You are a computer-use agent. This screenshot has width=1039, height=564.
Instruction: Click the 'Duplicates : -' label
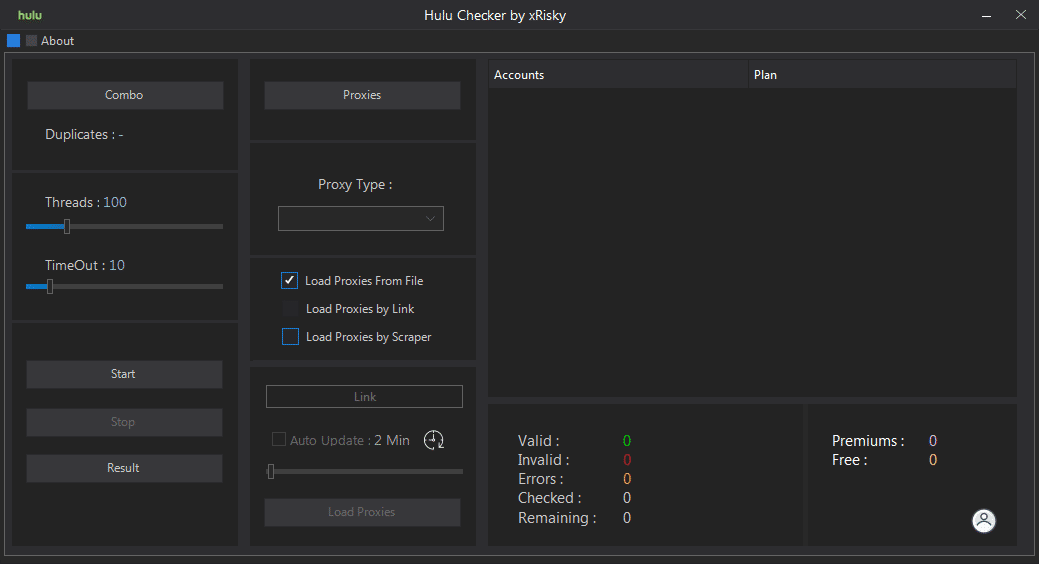coord(84,135)
